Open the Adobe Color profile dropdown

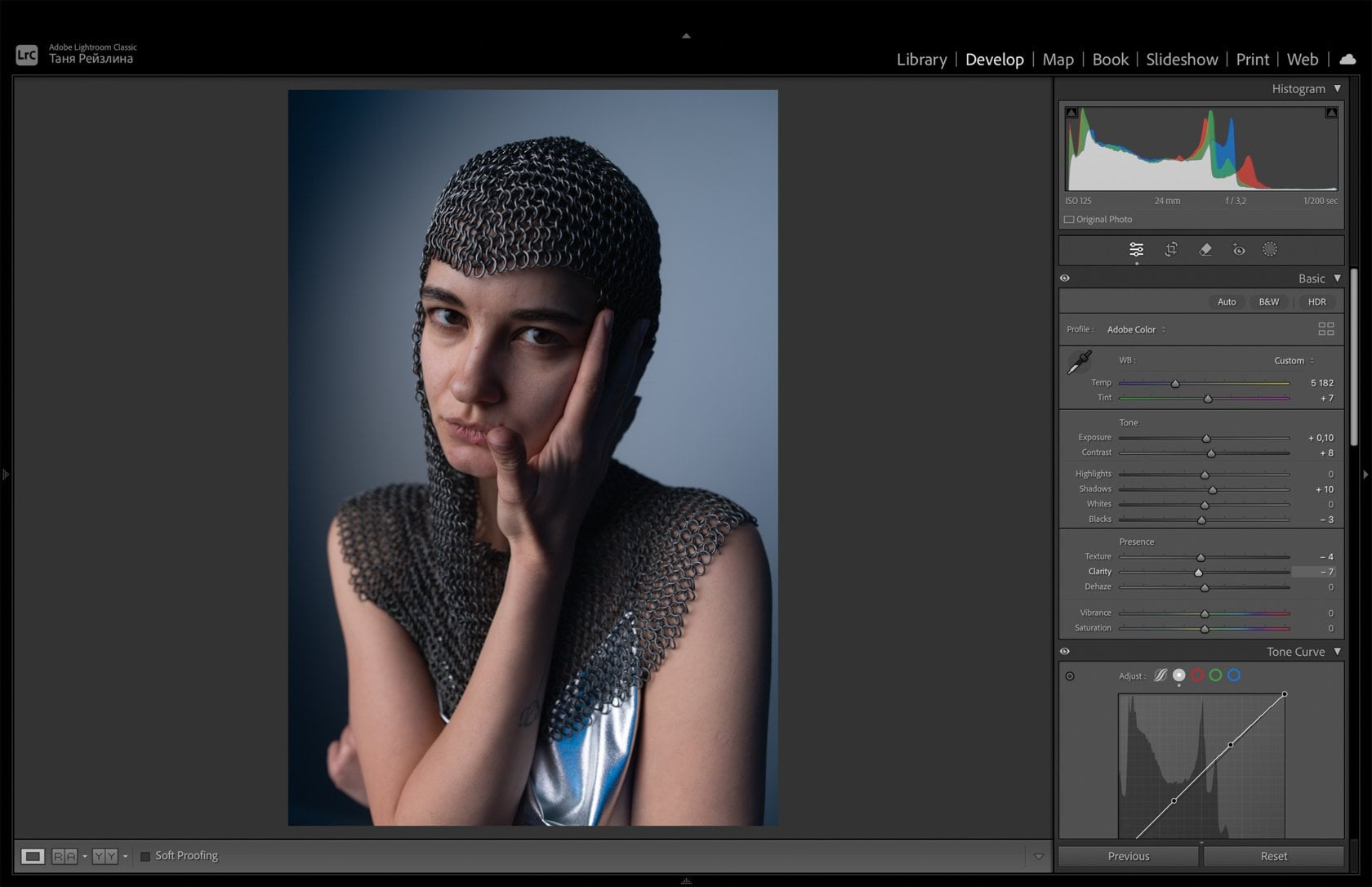1135,329
